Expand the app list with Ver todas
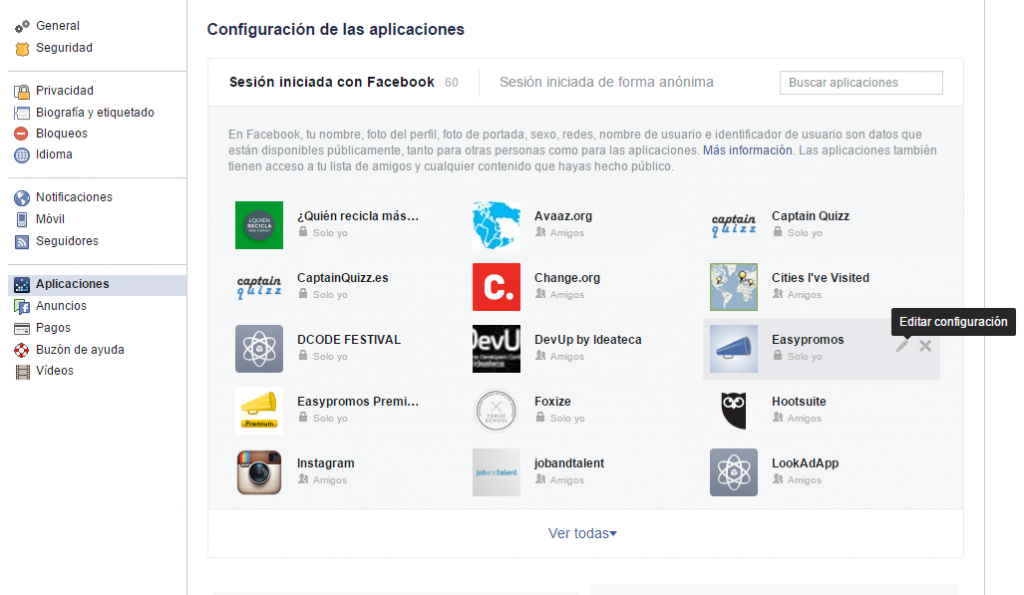The height and width of the screenshot is (595, 1024). (x=583, y=533)
